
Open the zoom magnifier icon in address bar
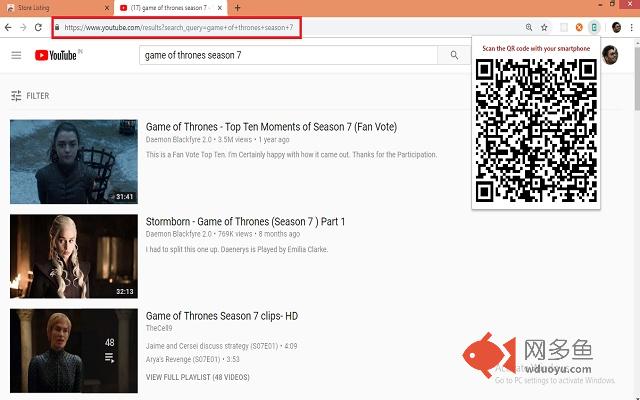tap(529, 27)
